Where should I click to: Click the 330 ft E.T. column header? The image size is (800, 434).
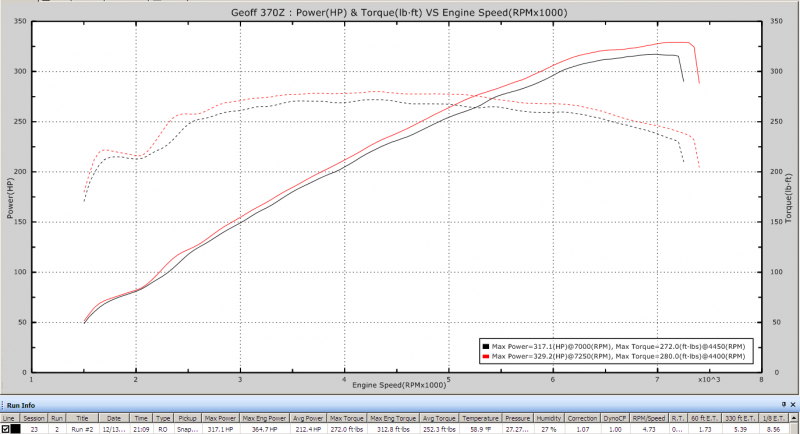point(740,418)
